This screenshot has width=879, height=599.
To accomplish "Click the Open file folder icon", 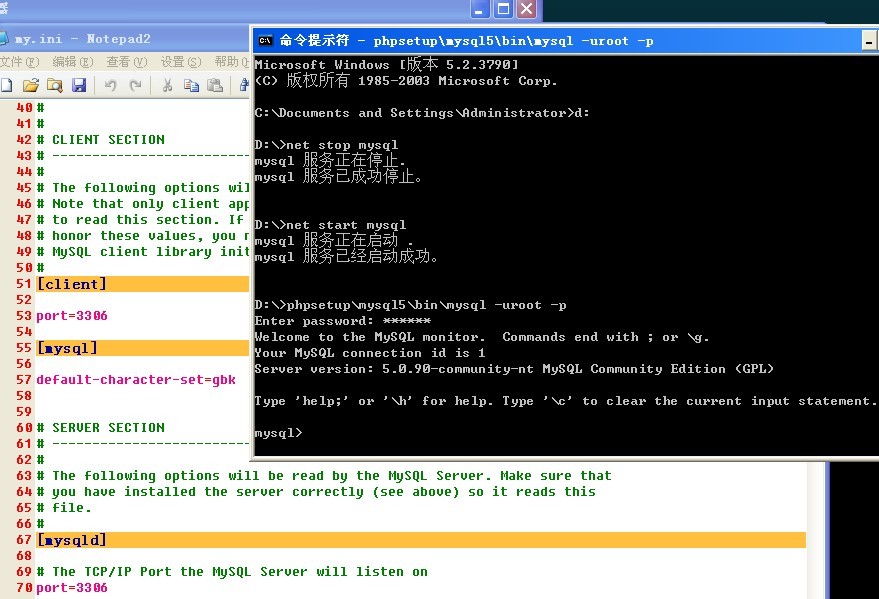I will point(31,85).
